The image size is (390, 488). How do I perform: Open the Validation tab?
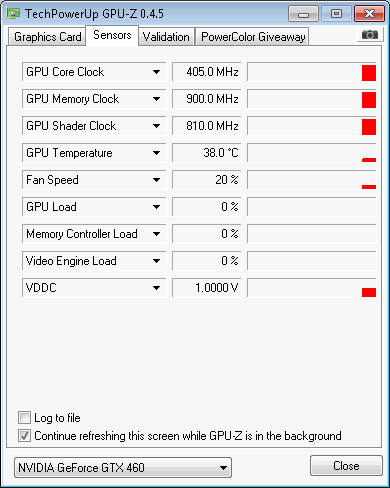(x=166, y=36)
